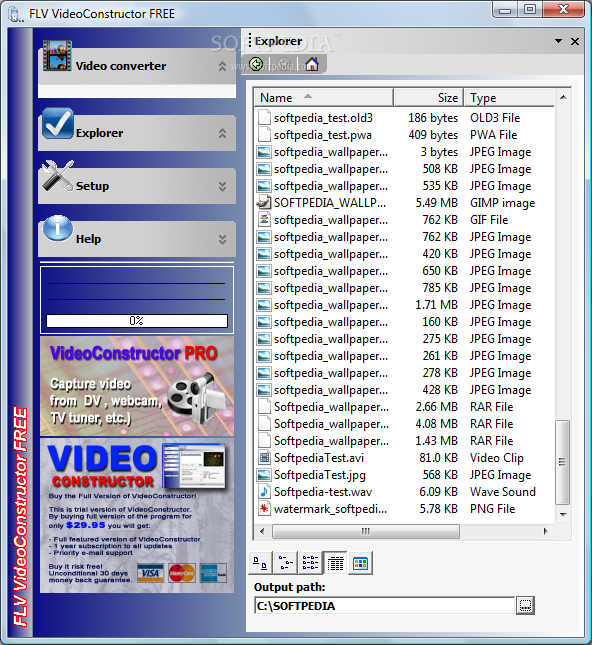Open the Video converter panel header

coord(137,66)
